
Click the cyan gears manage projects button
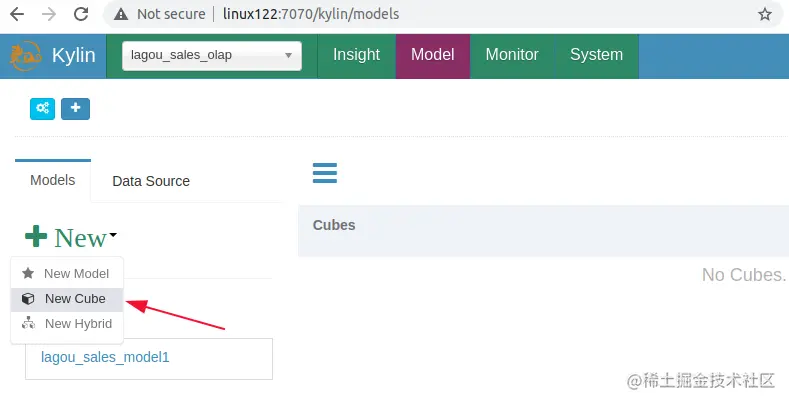[x=42, y=109]
